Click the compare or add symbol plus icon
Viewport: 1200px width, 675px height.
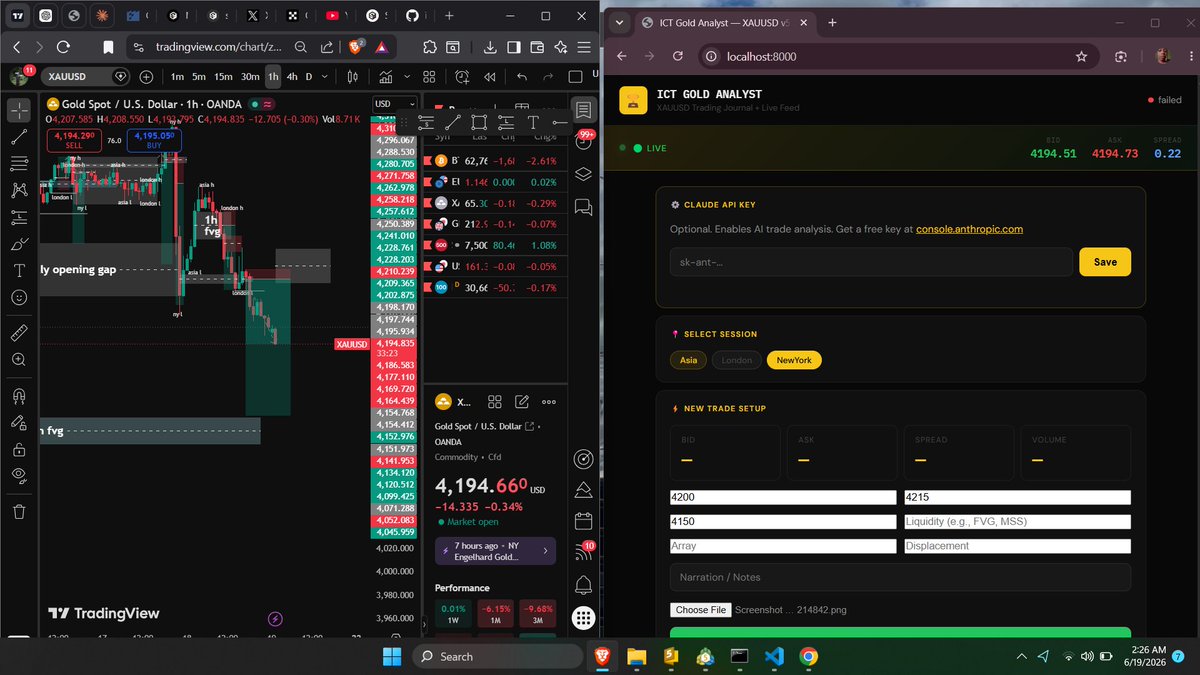pyautogui.click(x=147, y=76)
